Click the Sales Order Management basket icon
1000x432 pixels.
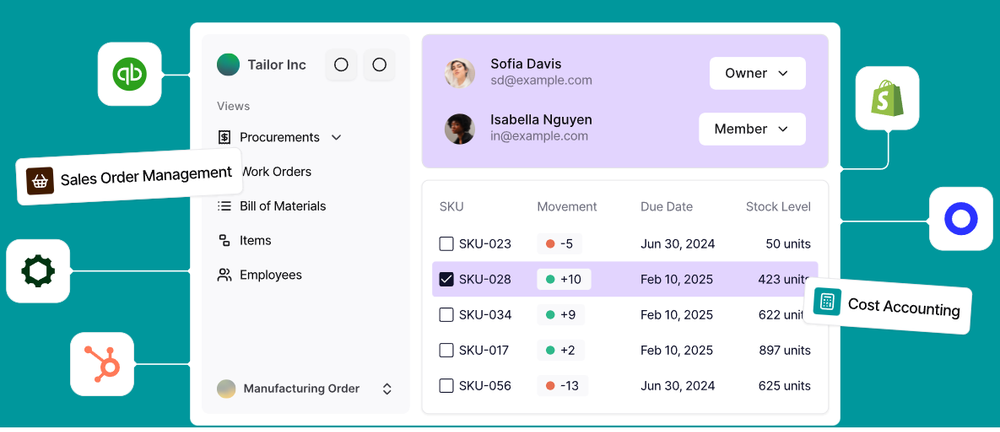pos(40,181)
